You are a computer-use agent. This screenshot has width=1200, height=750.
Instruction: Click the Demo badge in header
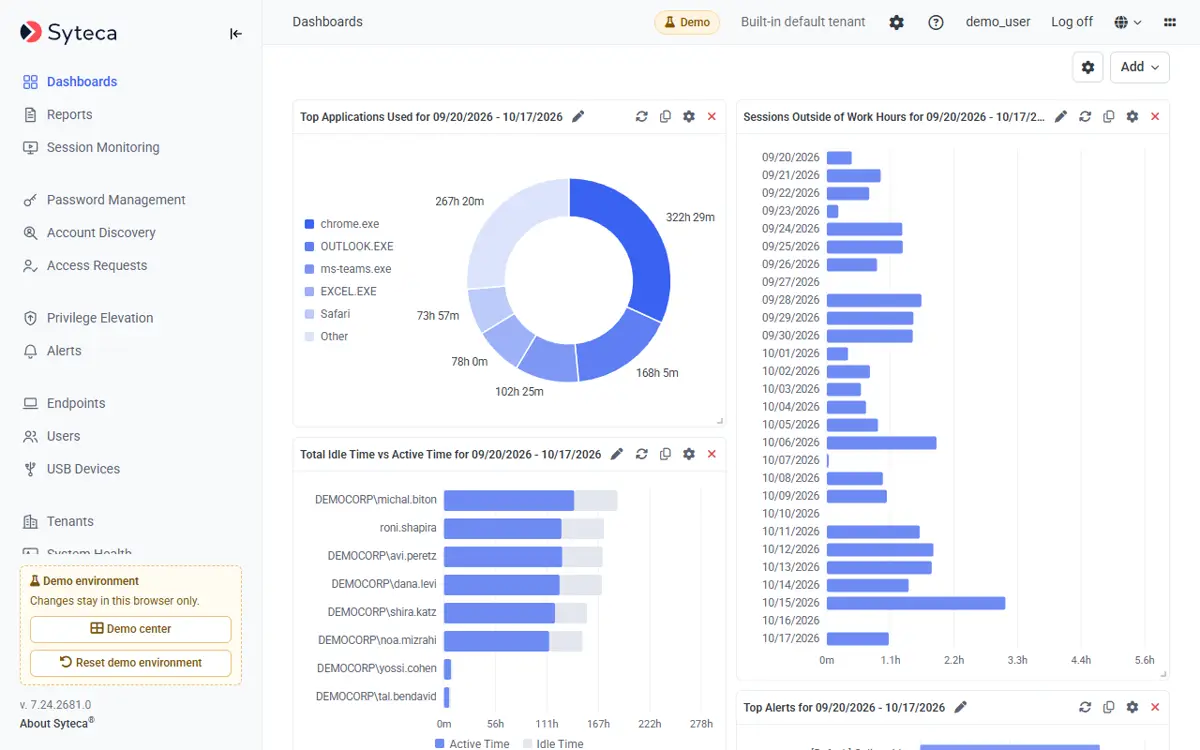tap(687, 22)
